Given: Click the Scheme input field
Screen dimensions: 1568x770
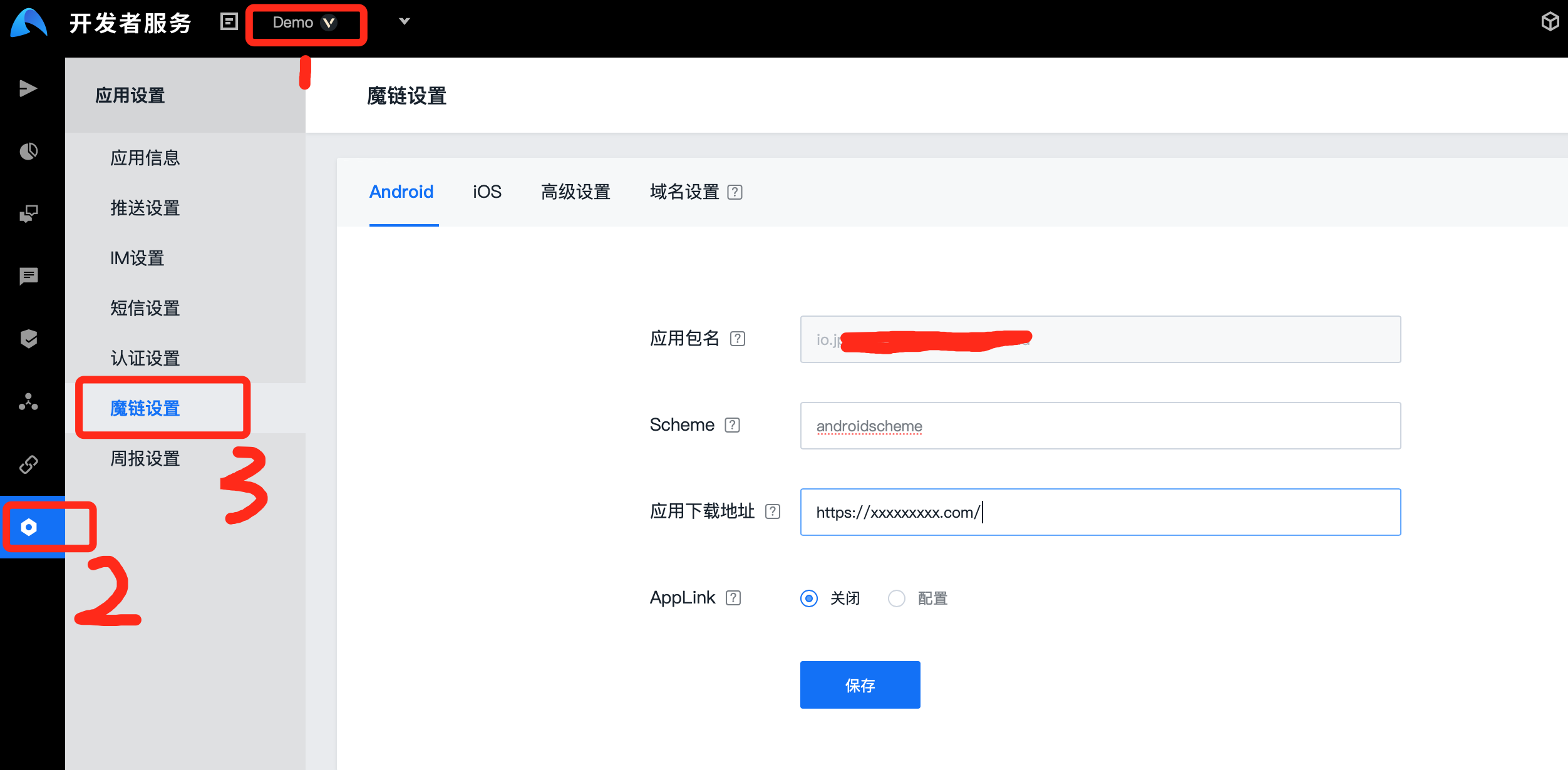Looking at the screenshot, I should coord(1100,426).
